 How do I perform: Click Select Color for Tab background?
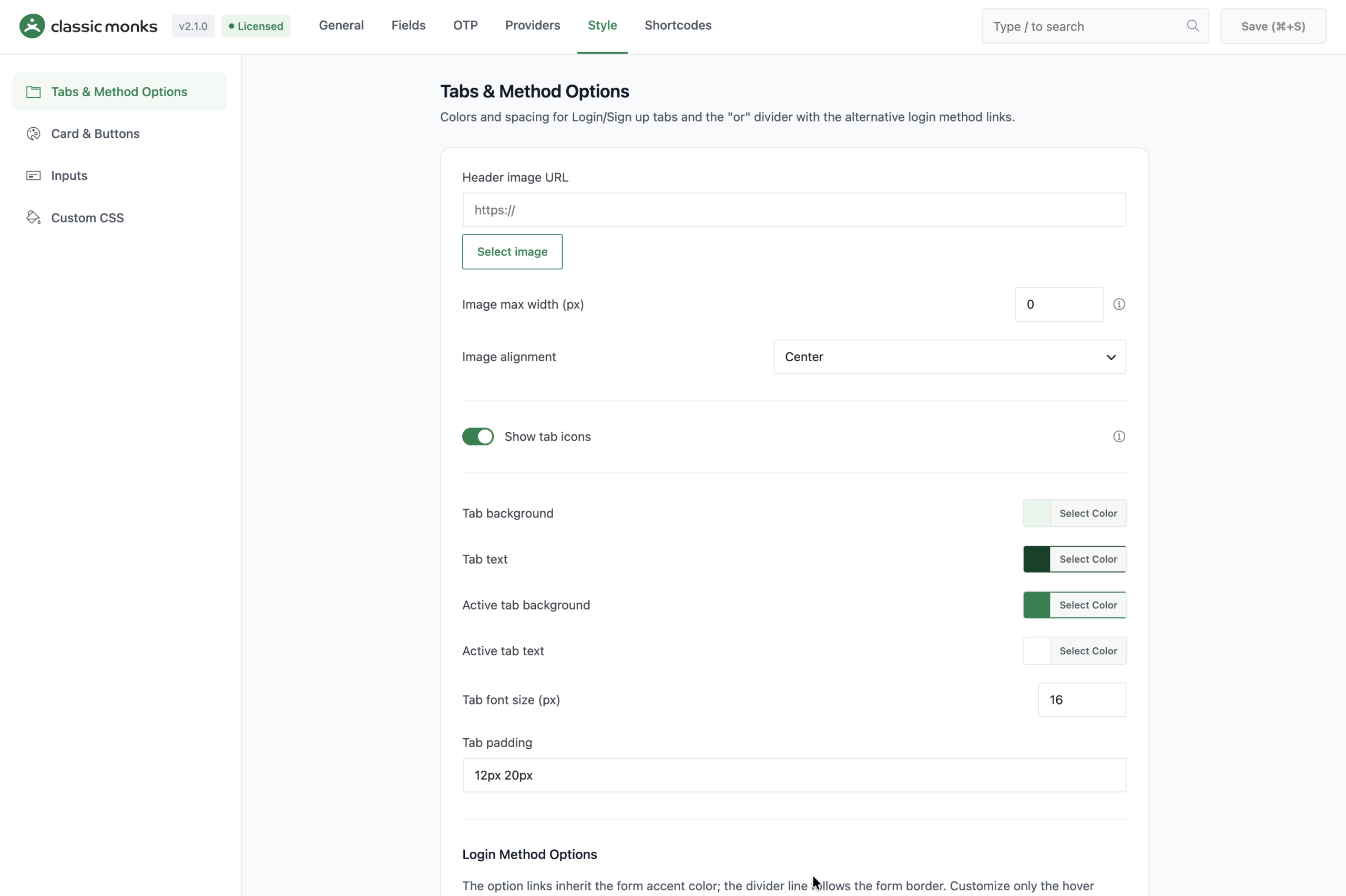[x=1088, y=514]
